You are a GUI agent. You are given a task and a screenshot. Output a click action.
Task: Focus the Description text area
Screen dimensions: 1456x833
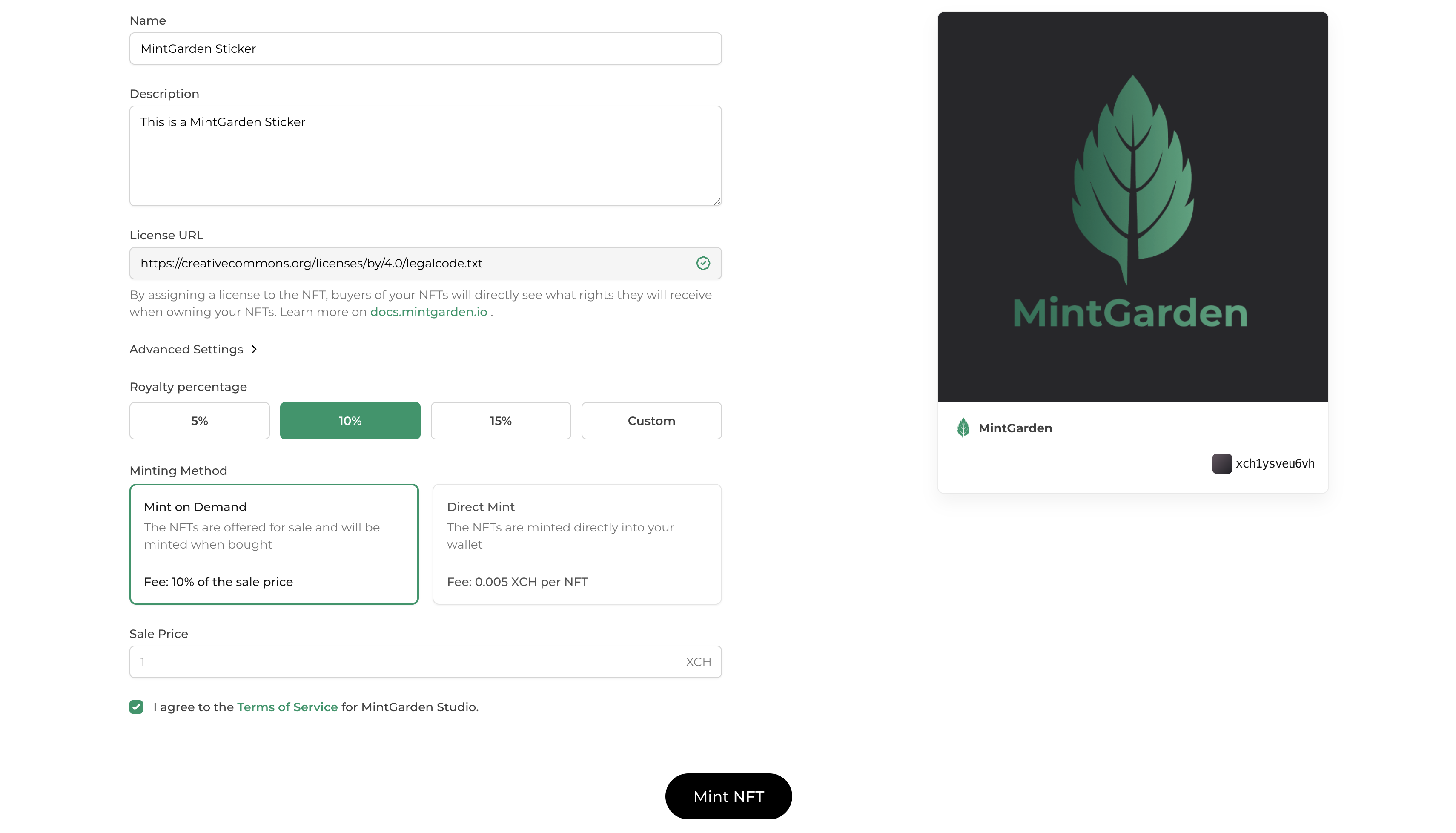425,155
